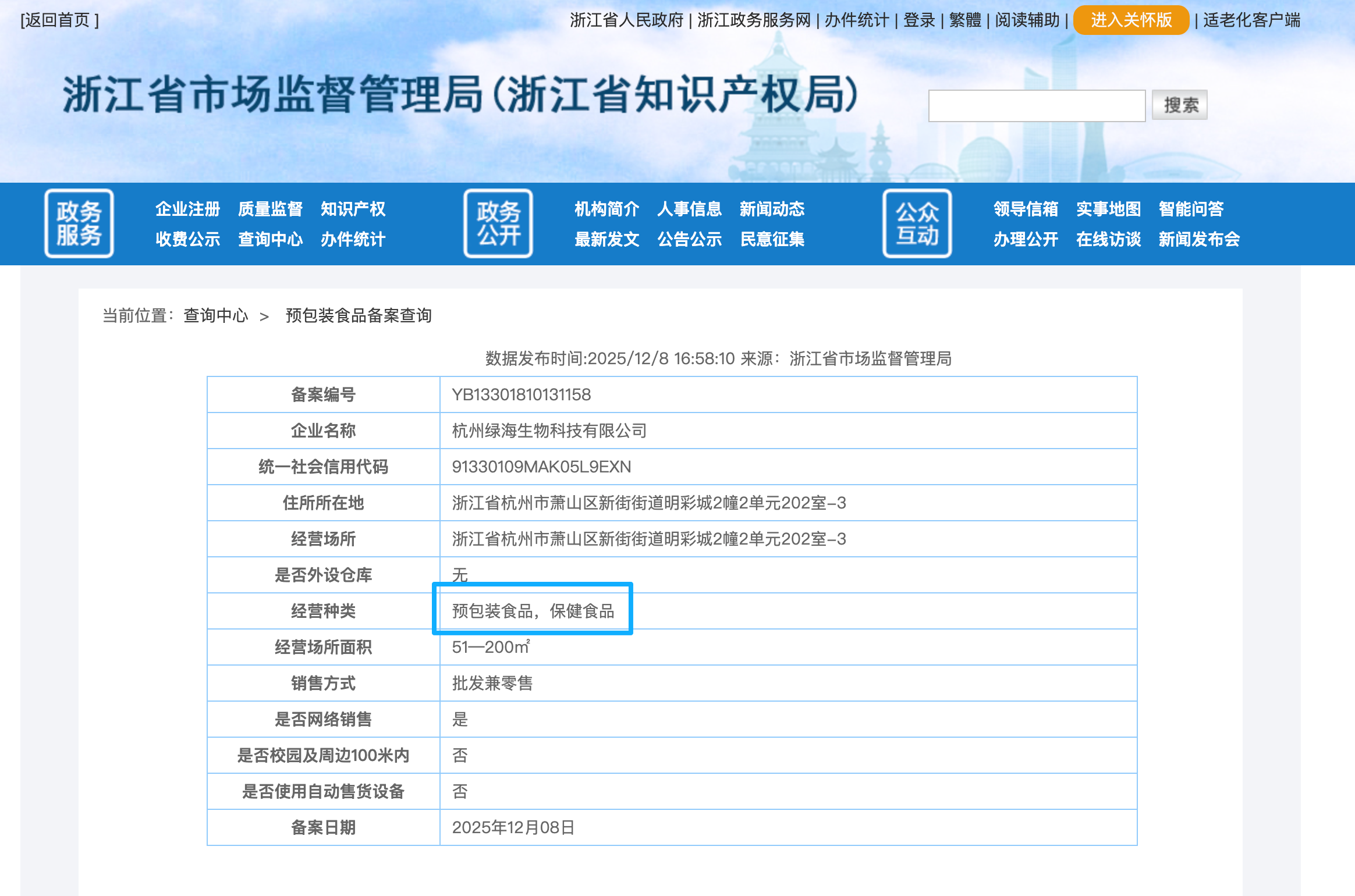This screenshot has height=896, width=1355.
Task: Open the 企业注册 section
Action: (187, 209)
